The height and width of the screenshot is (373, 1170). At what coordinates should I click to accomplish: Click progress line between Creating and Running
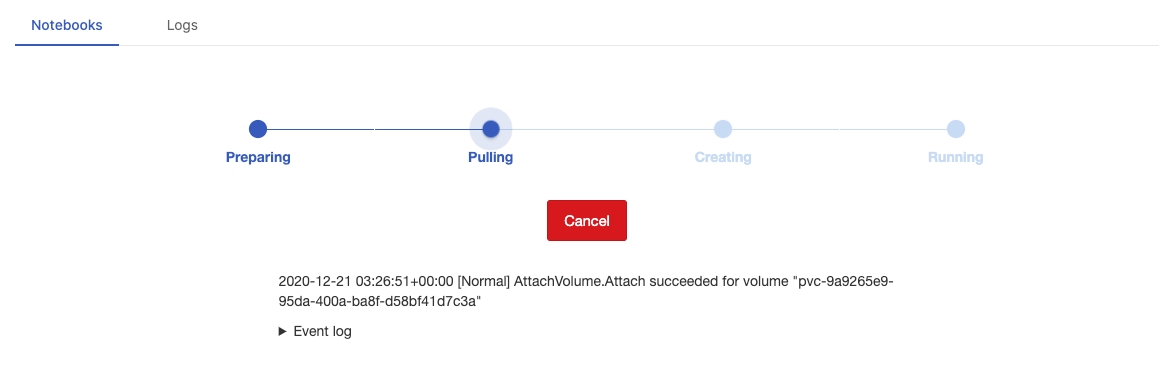[x=839, y=129]
